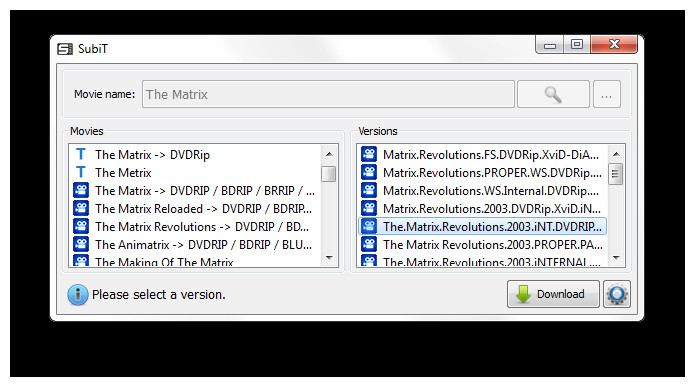Click camera icon beside 'The Matrix Revolutions.2003.PROPER.PA' version
This screenshot has height=386, width=694.
point(369,244)
